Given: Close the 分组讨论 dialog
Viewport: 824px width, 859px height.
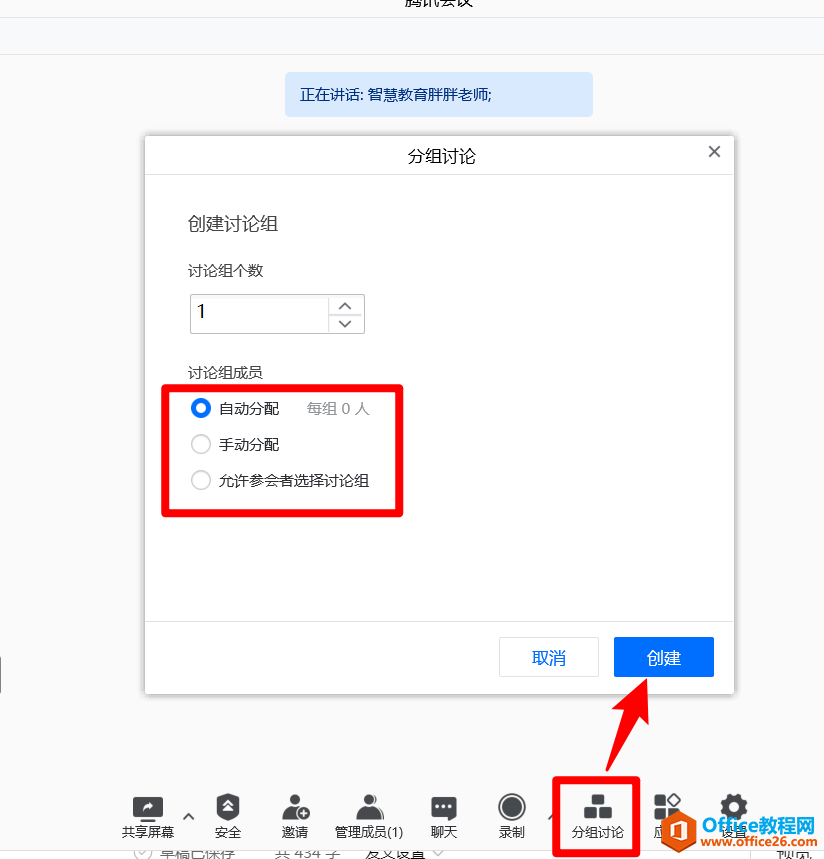Looking at the screenshot, I should point(714,152).
